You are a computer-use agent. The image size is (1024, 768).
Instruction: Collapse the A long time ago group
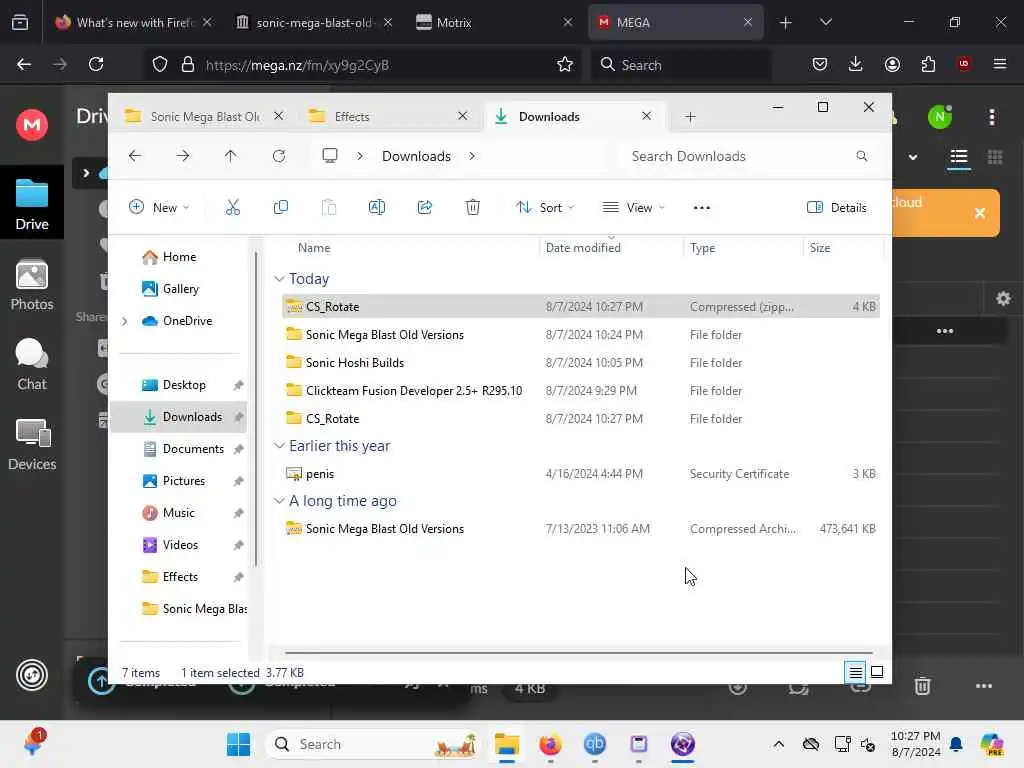[x=279, y=501]
